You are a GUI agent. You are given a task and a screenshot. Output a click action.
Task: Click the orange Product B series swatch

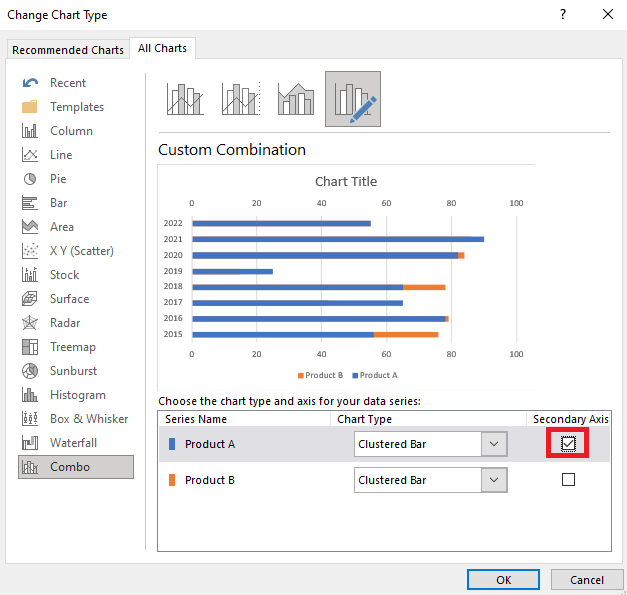point(172,480)
